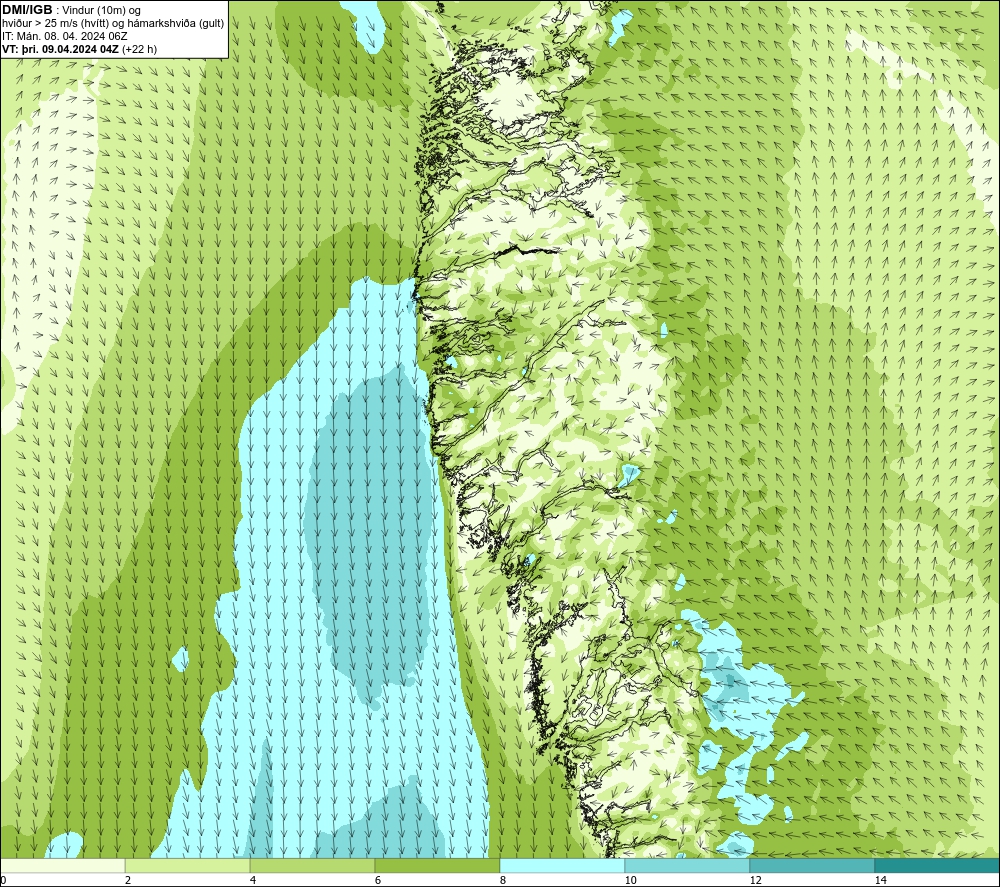The width and height of the screenshot is (1000, 887).
Task: Select the 2–4 m/s light green legend swatch
Action: point(188,865)
